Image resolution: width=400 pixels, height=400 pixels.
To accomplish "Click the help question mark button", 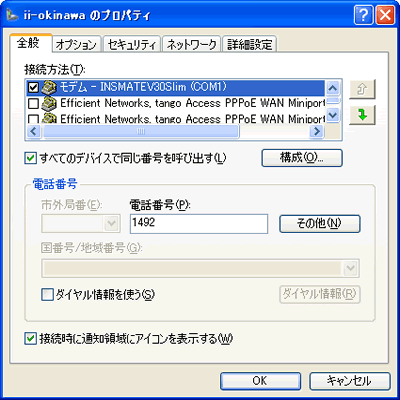I will point(364,15).
